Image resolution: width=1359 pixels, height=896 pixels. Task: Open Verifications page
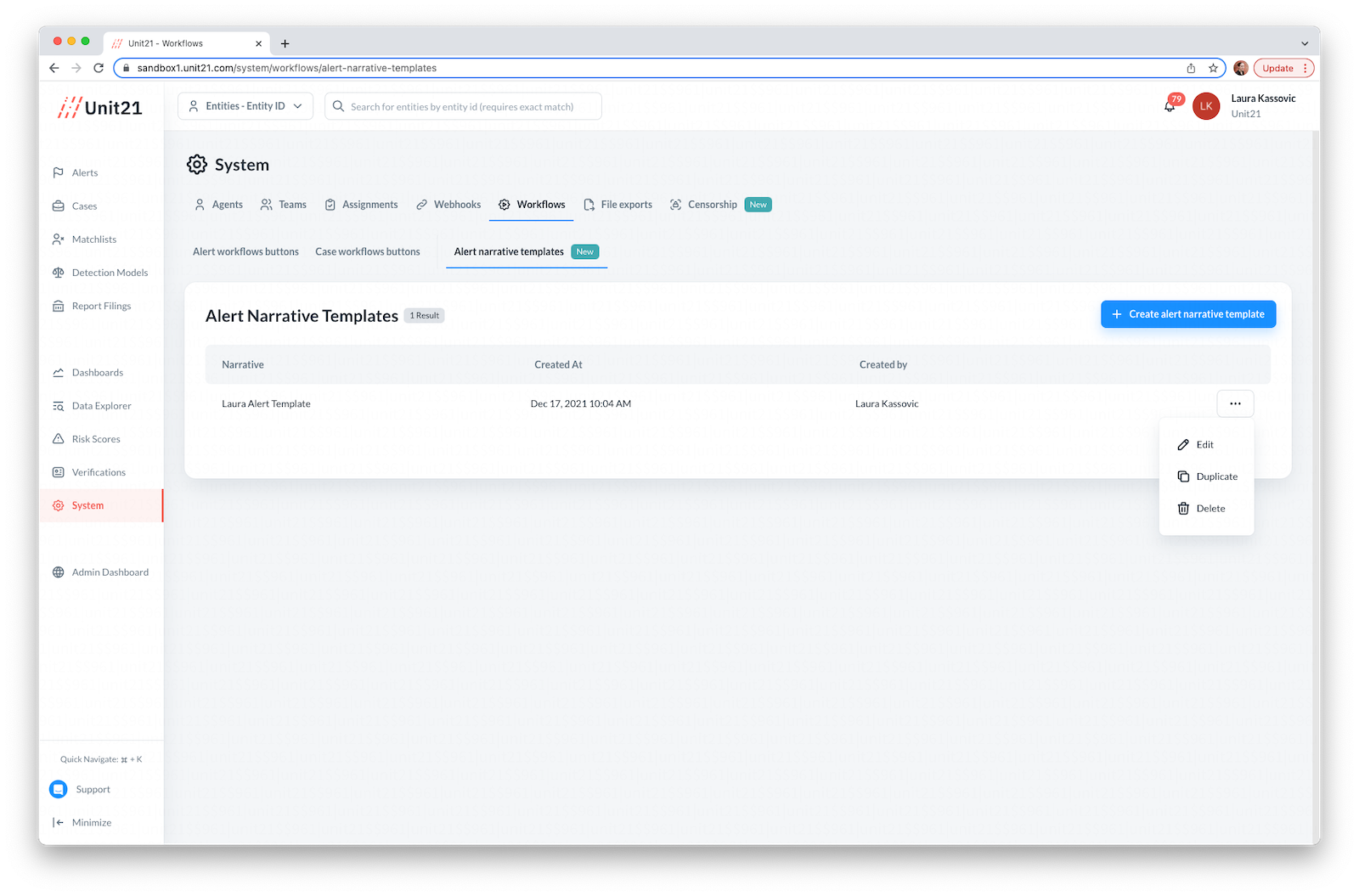tap(89, 472)
